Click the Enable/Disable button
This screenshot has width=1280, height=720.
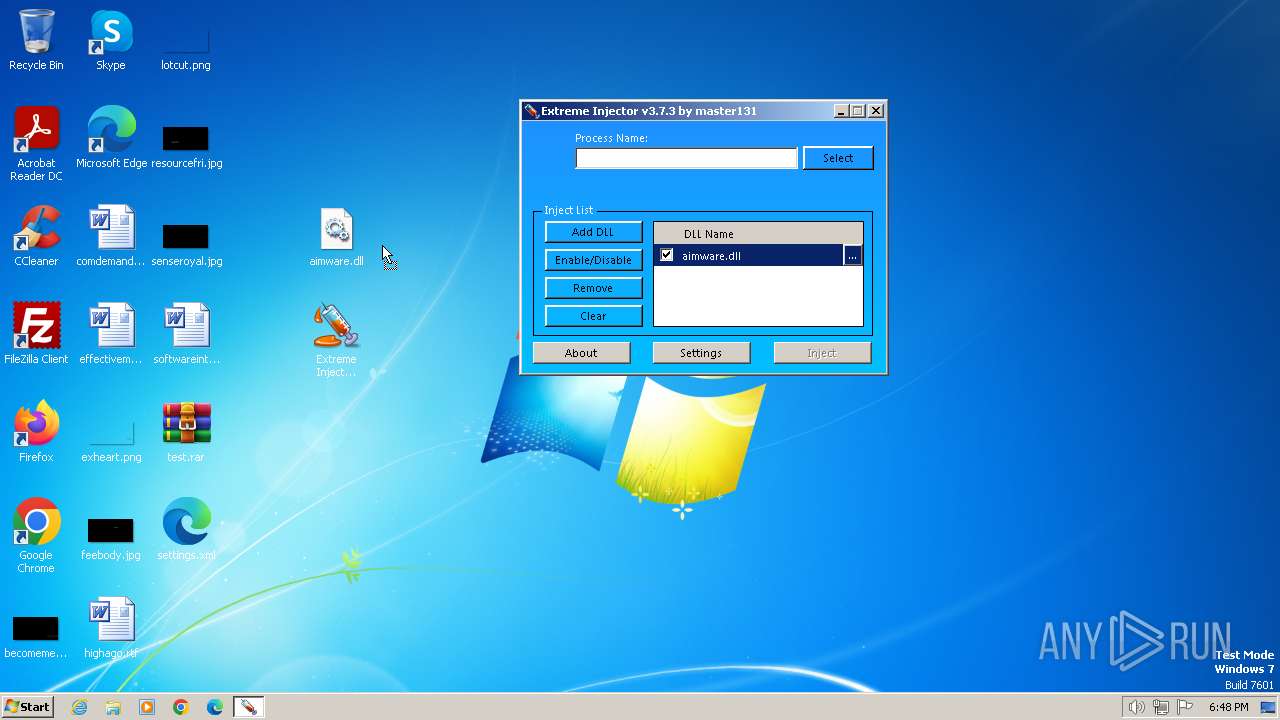coord(593,260)
